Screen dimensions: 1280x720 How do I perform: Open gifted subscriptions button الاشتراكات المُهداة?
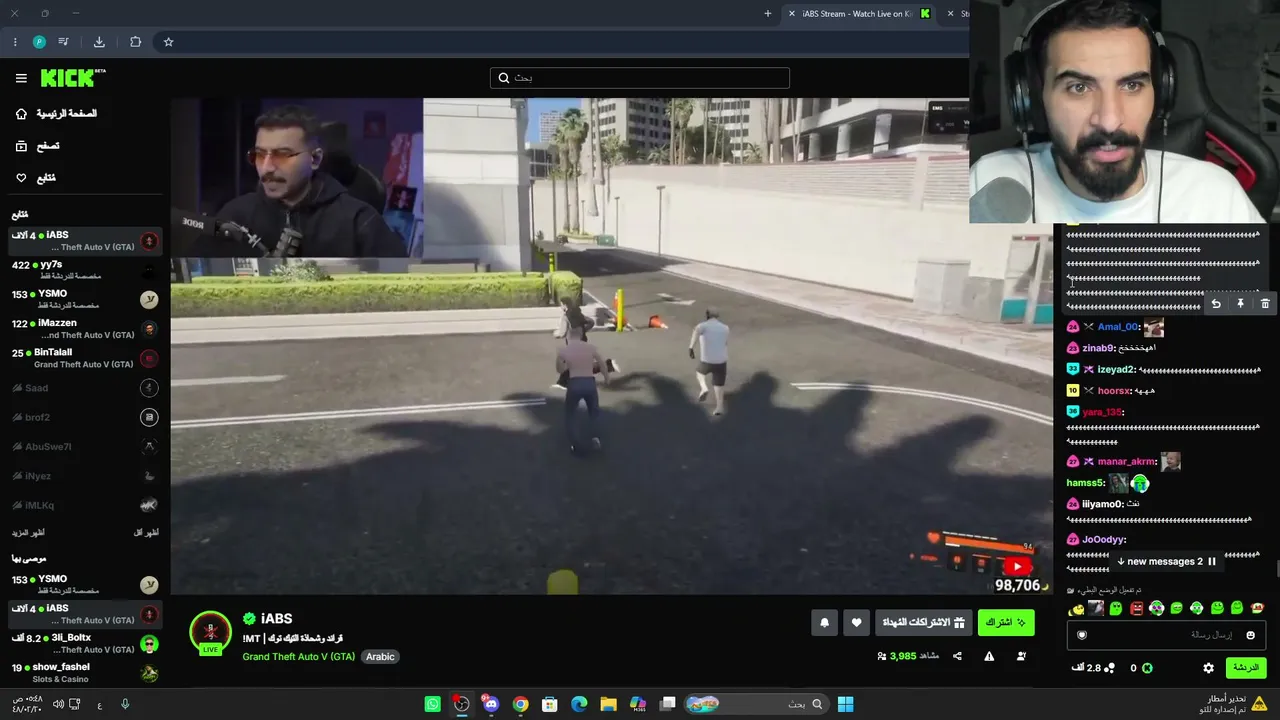tap(924, 623)
